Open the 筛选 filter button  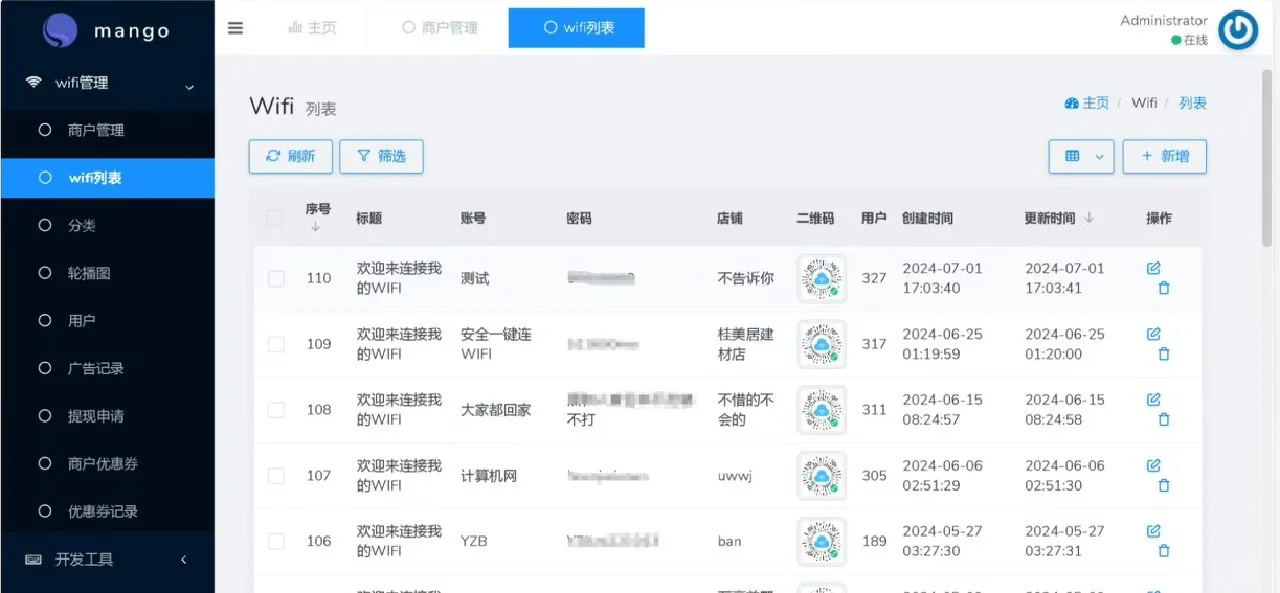pos(381,156)
